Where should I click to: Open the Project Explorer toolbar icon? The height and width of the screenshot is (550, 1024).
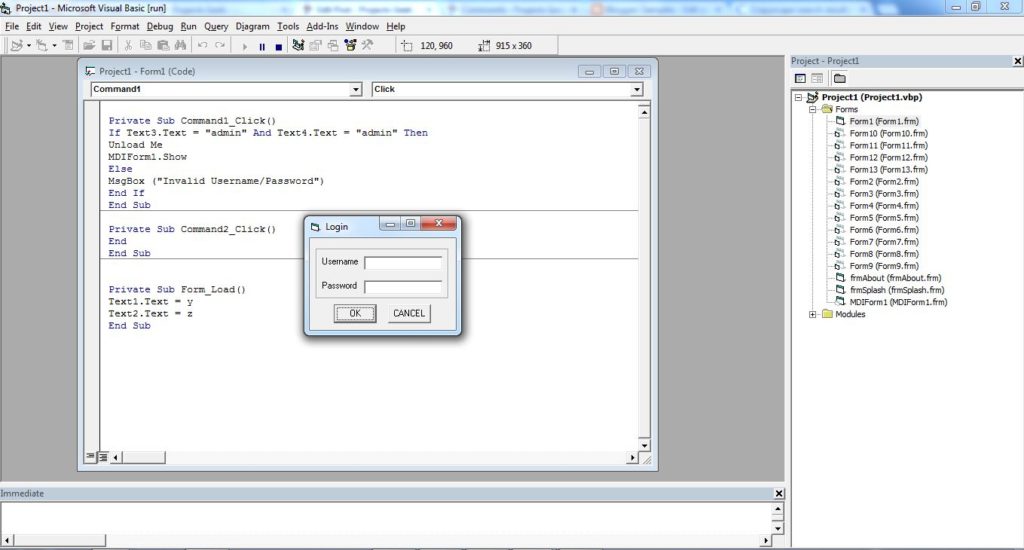tap(298, 46)
